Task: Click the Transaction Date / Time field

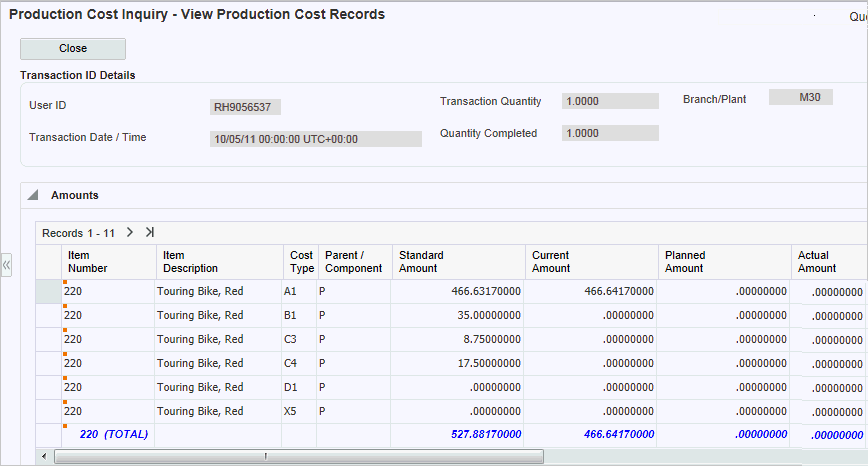Action: tap(315, 139)
